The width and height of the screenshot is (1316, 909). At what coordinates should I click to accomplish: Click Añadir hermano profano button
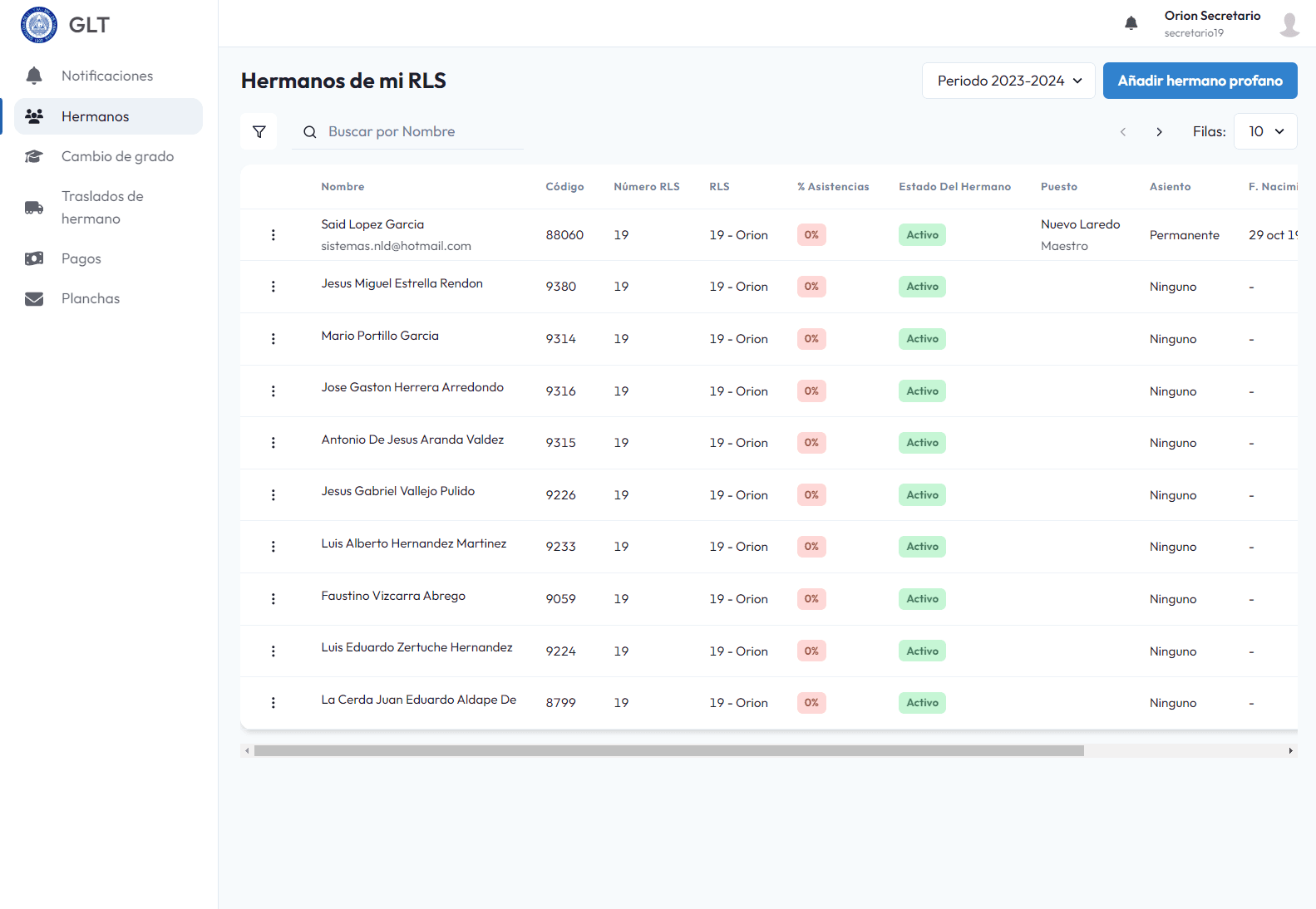[x=1200, y=81]
